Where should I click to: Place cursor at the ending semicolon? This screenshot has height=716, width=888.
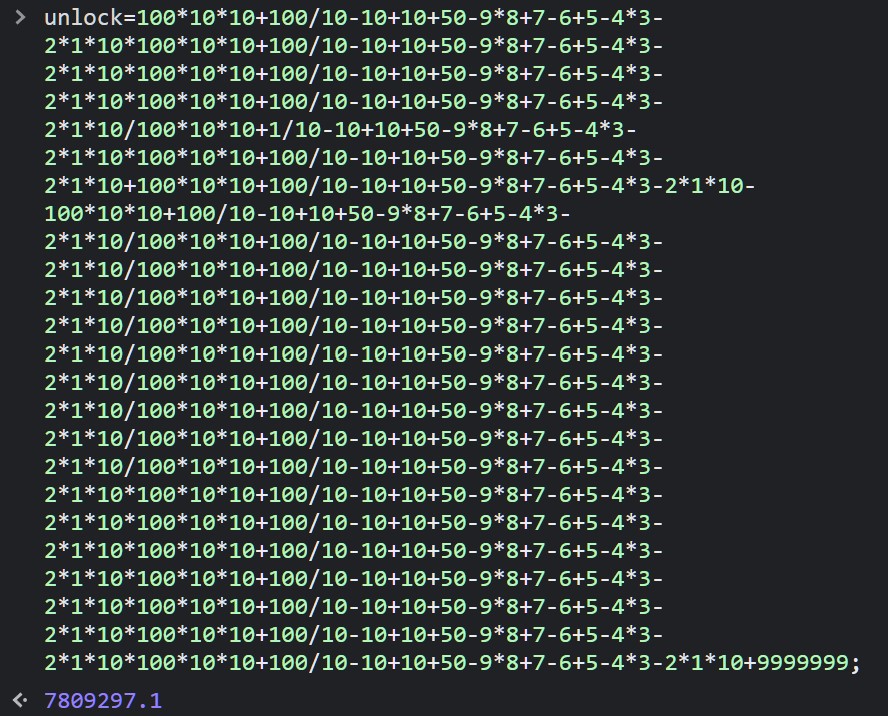coord(855,663)
